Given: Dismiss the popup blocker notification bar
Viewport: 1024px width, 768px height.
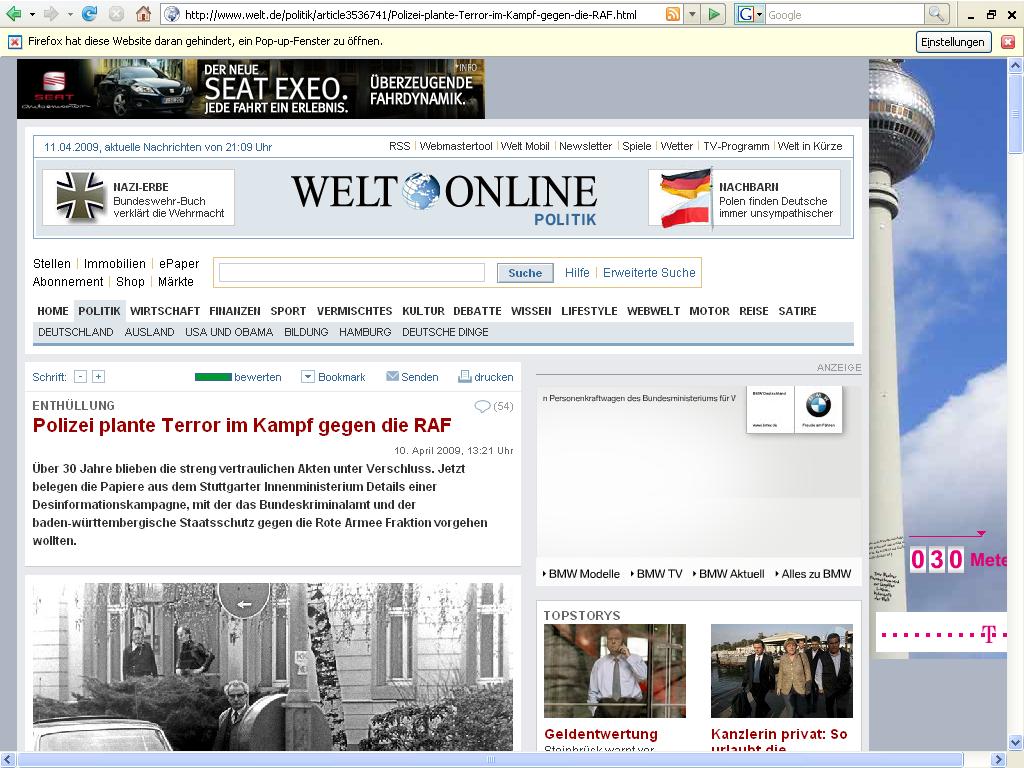Looking at the screenshot, I should (x=1008, y=42).
